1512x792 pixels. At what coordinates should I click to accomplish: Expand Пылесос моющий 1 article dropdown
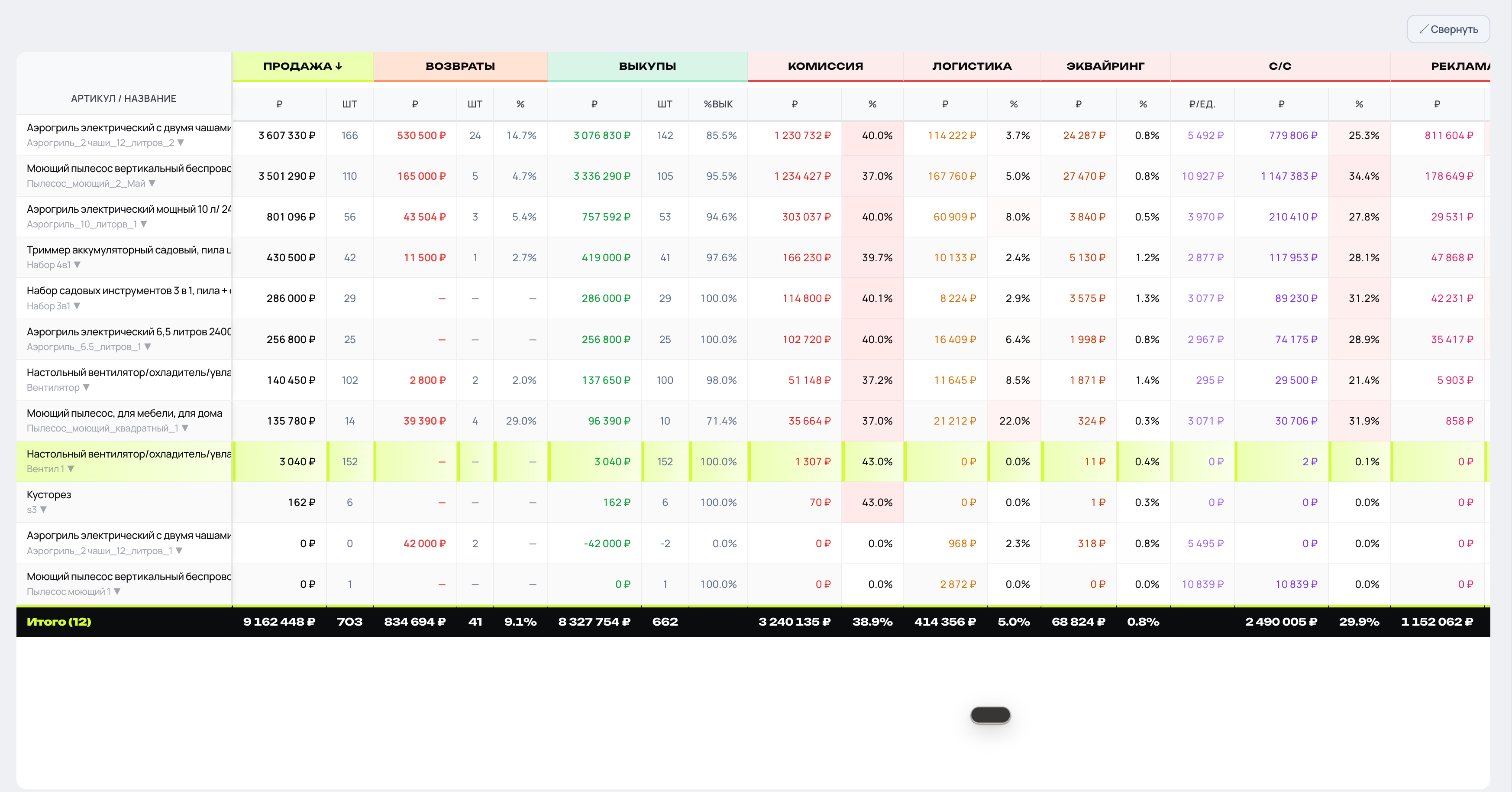117,592
